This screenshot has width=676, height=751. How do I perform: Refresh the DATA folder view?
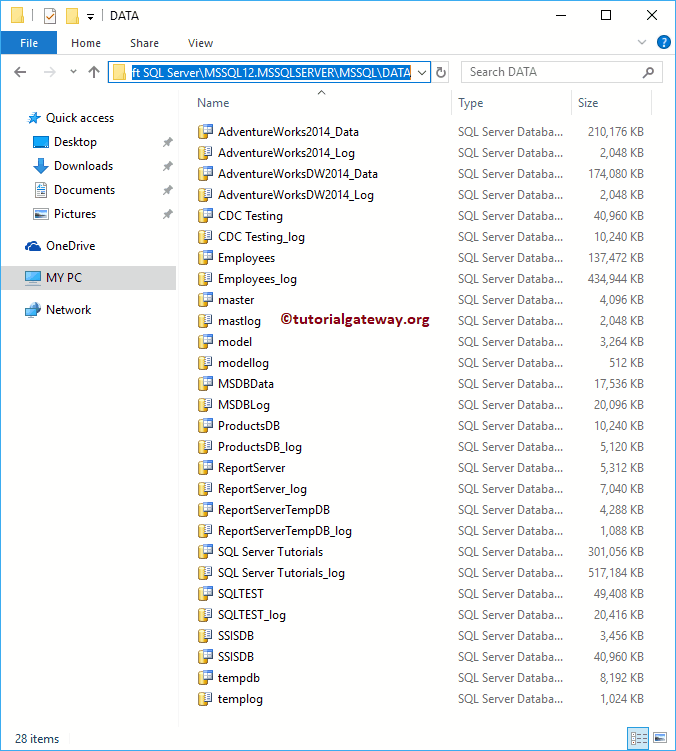tap(441, 72)
